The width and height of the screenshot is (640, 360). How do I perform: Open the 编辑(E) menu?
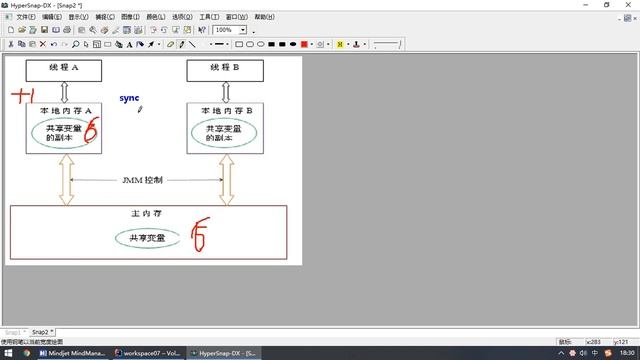point(52,17)
